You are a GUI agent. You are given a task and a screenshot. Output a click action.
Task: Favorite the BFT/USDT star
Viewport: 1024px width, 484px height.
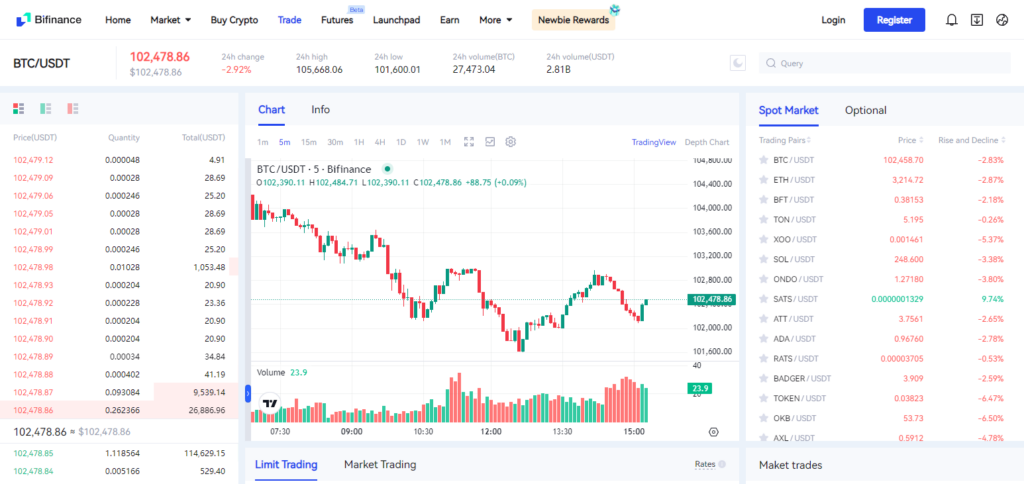pos(763,200)
